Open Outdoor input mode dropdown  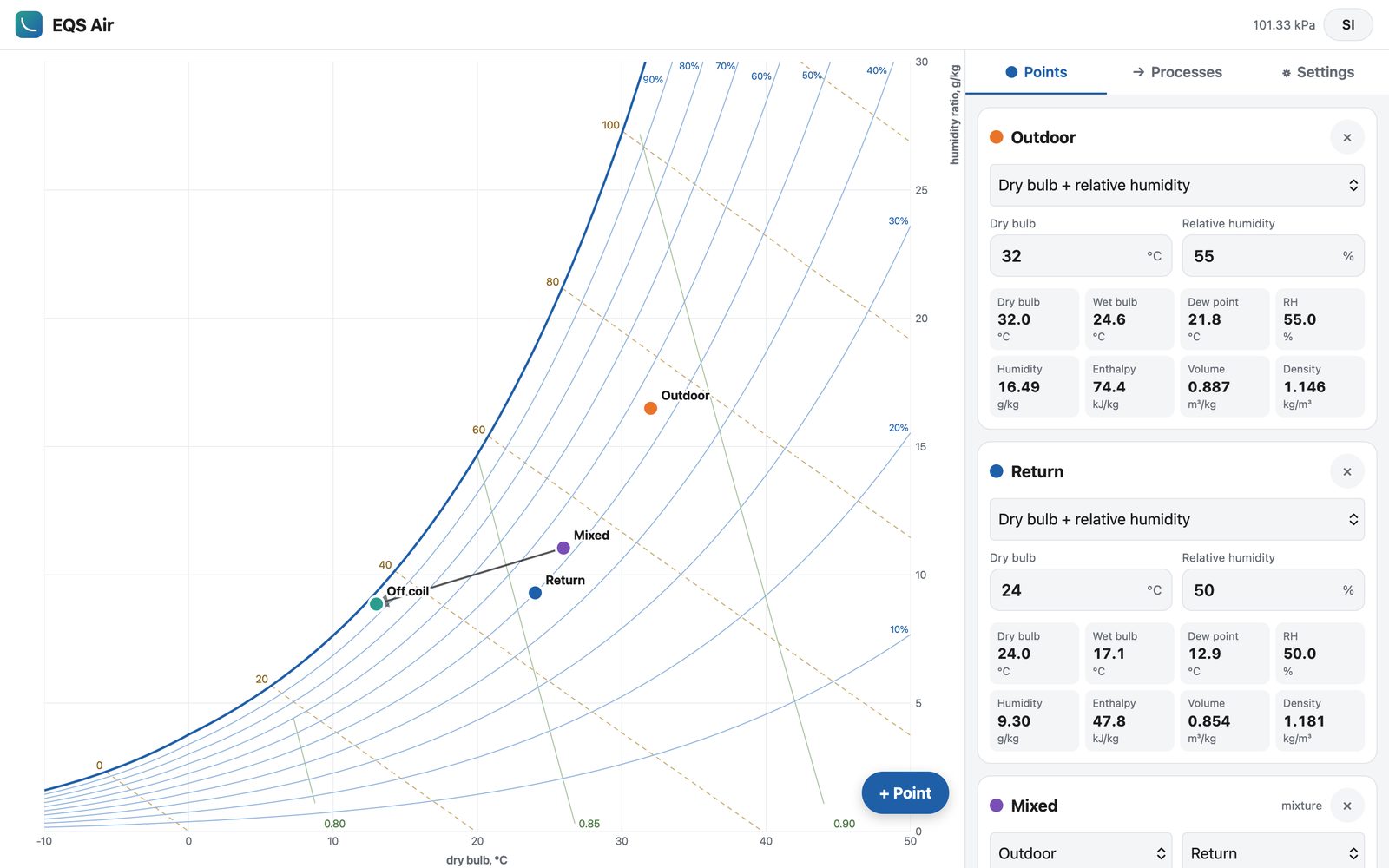coord(1177,185)
